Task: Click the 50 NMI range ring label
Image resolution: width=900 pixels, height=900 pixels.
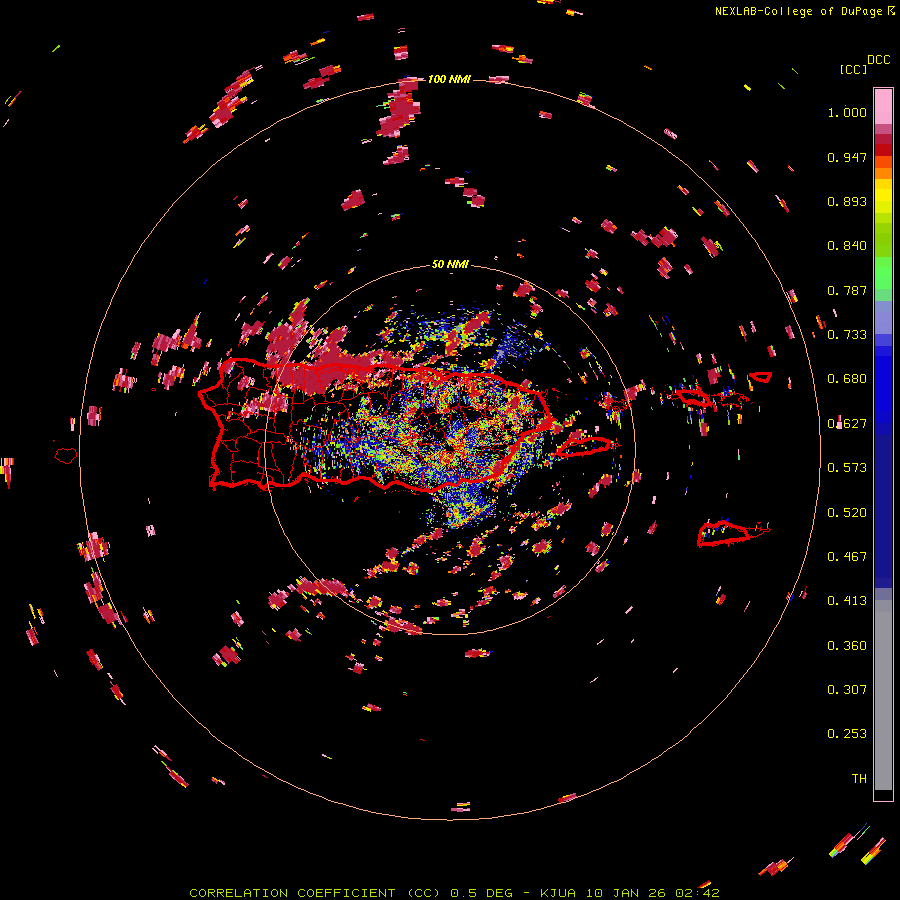Action: click(x=450, y=265)
